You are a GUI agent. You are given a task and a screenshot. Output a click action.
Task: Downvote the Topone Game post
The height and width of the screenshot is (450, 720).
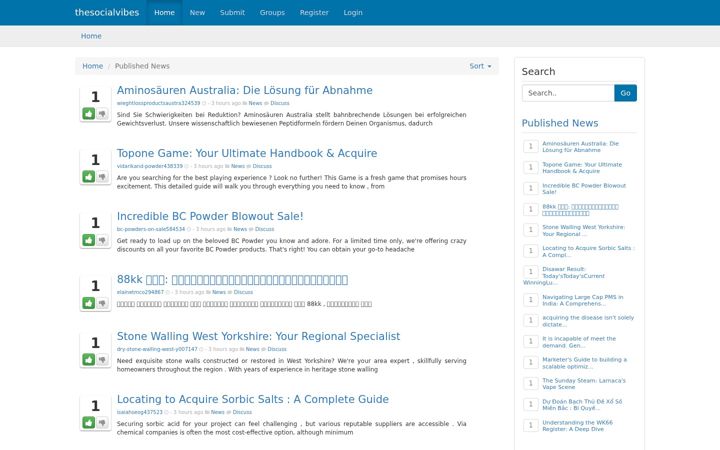(x=102, y=176)
